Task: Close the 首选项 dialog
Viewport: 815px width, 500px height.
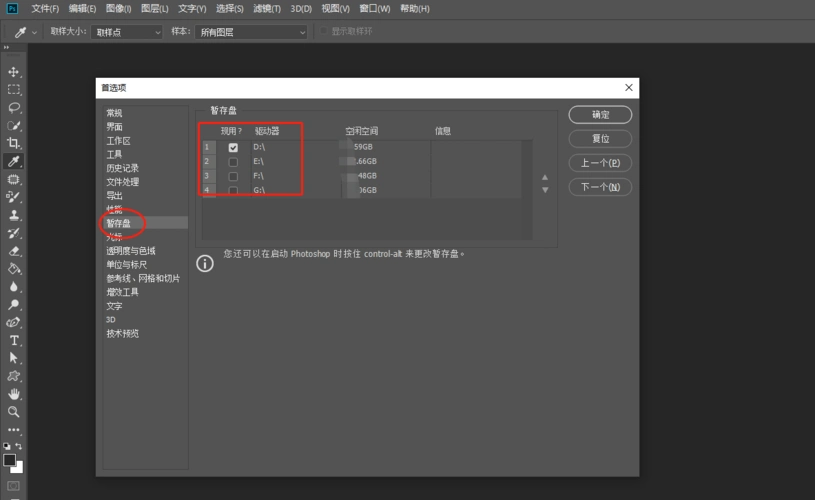Action: [629, 87]
